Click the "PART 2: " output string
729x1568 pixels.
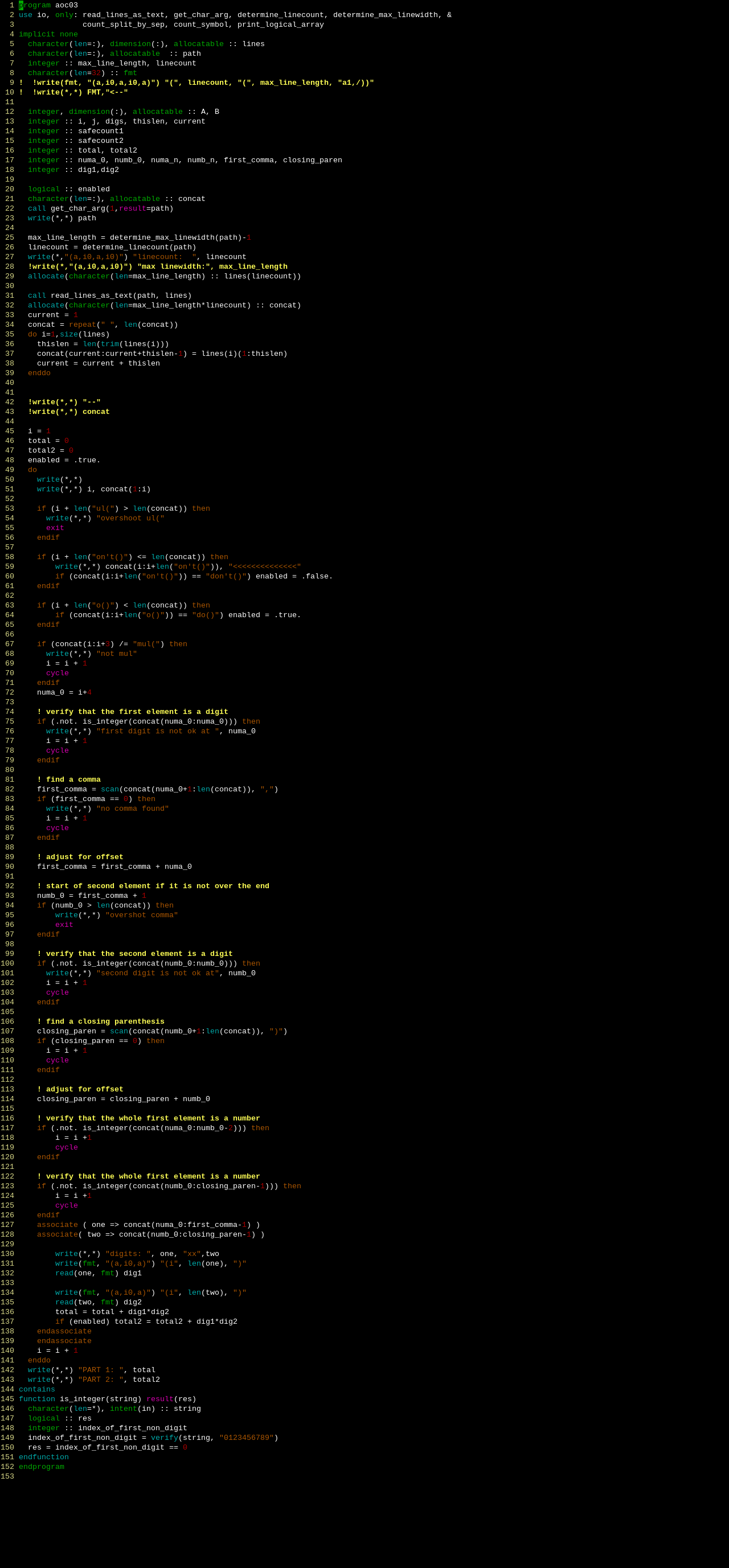[x=100, y=1380]
